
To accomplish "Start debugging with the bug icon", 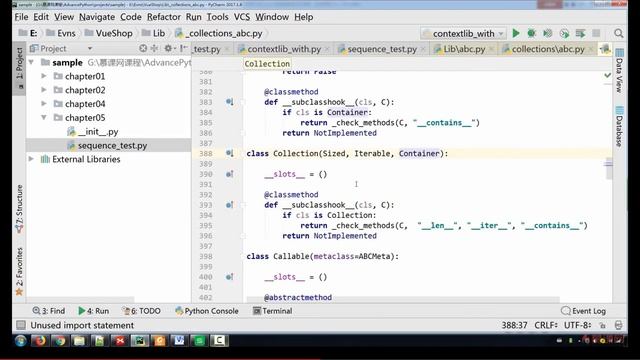I will coord(531,33).
